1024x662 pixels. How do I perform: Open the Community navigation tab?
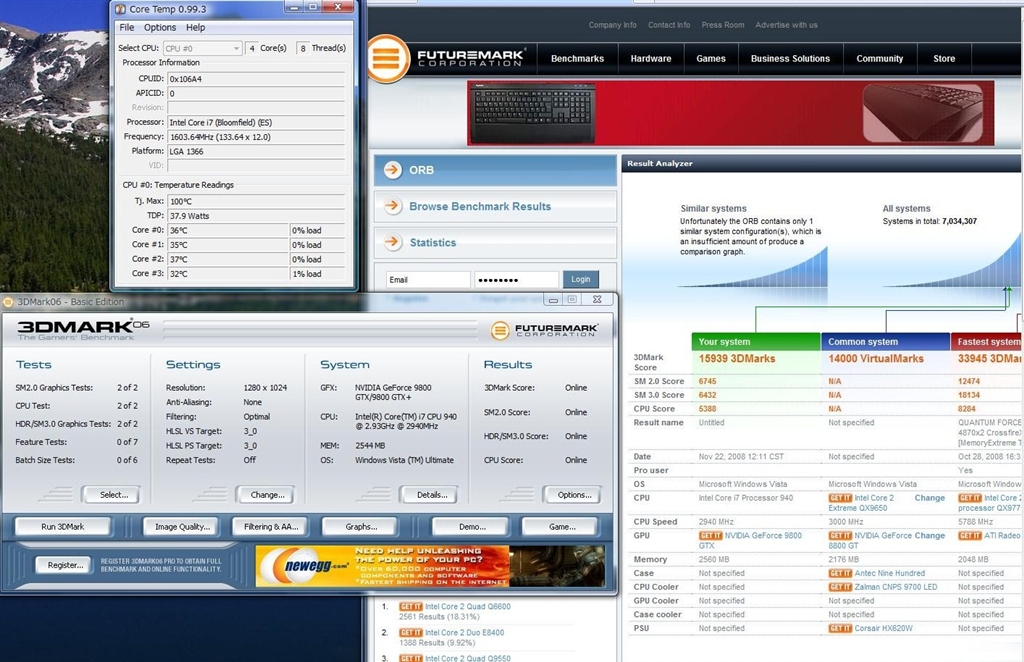coord(880,59)
